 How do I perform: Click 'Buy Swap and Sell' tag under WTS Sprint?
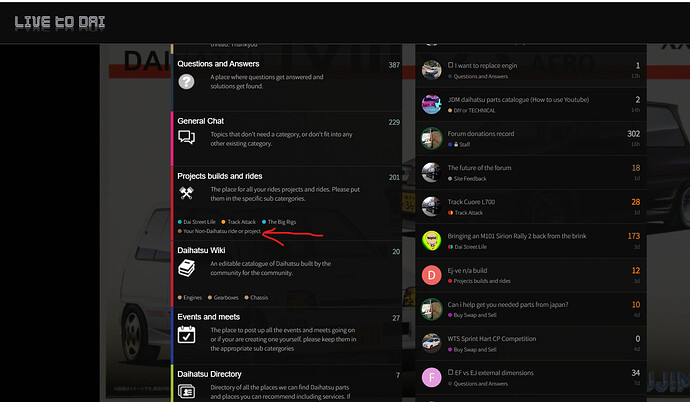472,350
